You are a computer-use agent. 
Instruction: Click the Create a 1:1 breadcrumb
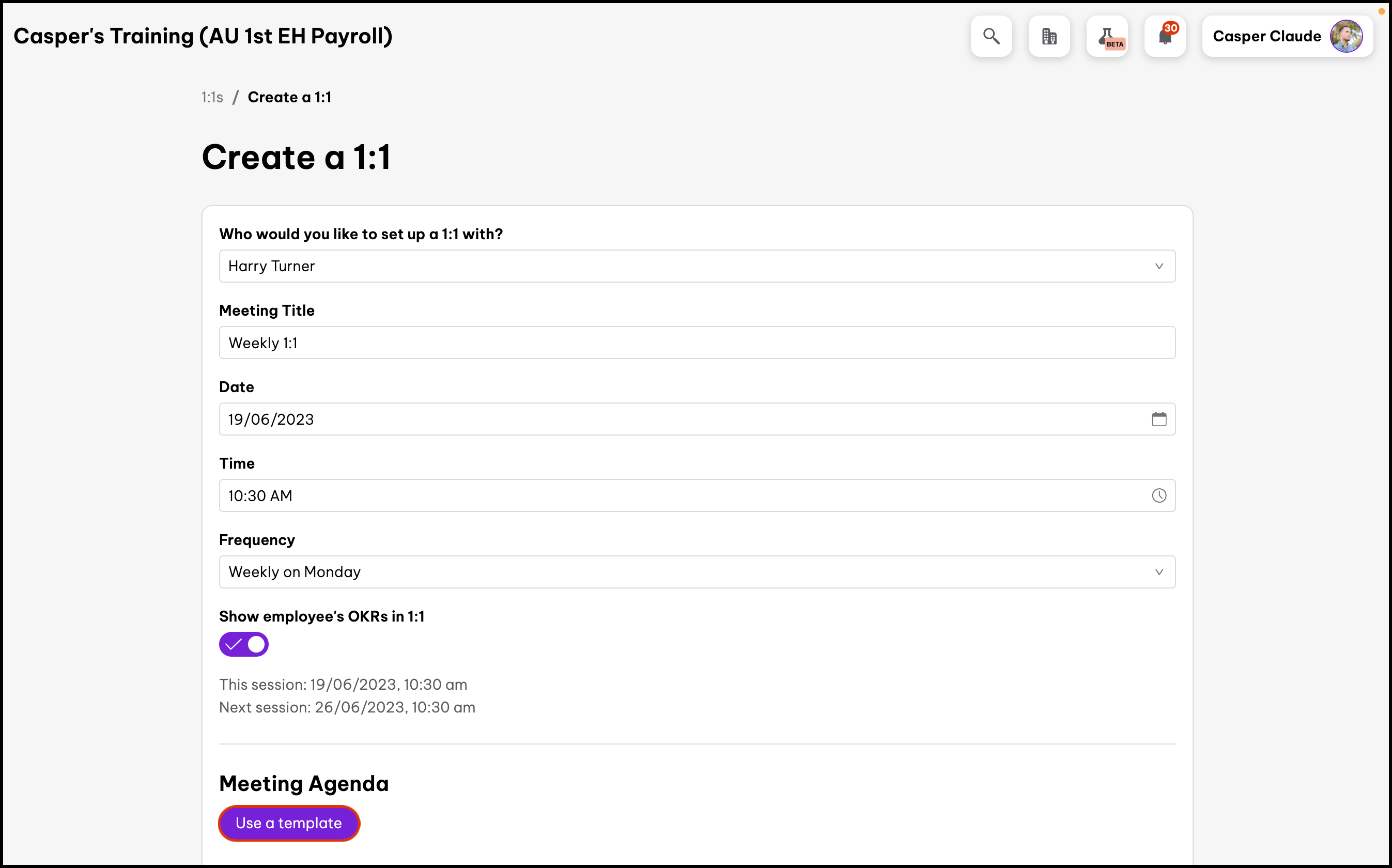(x=289, y=98)
